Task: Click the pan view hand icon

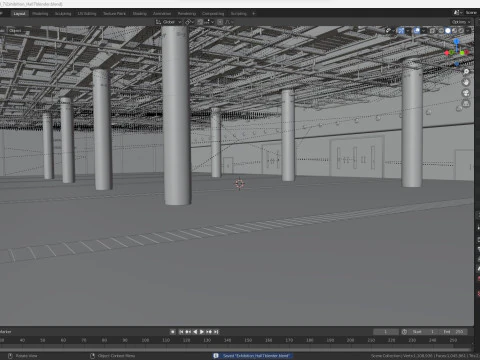Action: (466, 82)
